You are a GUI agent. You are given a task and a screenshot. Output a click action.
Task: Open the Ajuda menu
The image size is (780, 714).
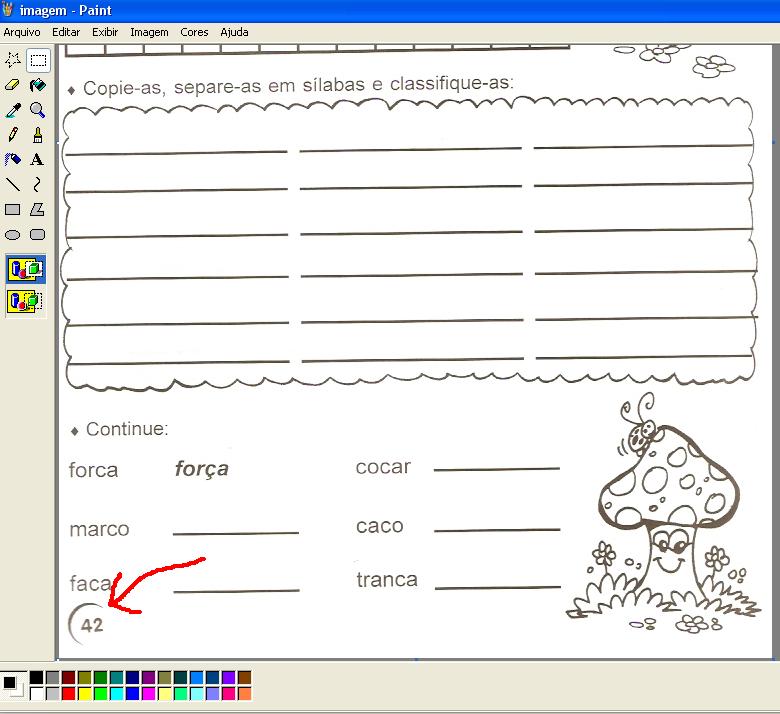pyautogui.click(x=234, y=32)
